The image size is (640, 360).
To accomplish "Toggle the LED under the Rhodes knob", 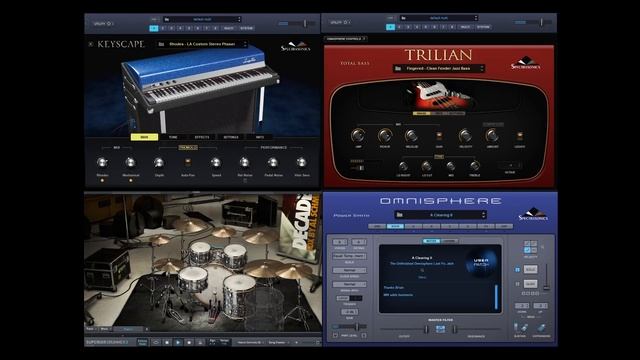I will tap(102, 180).
